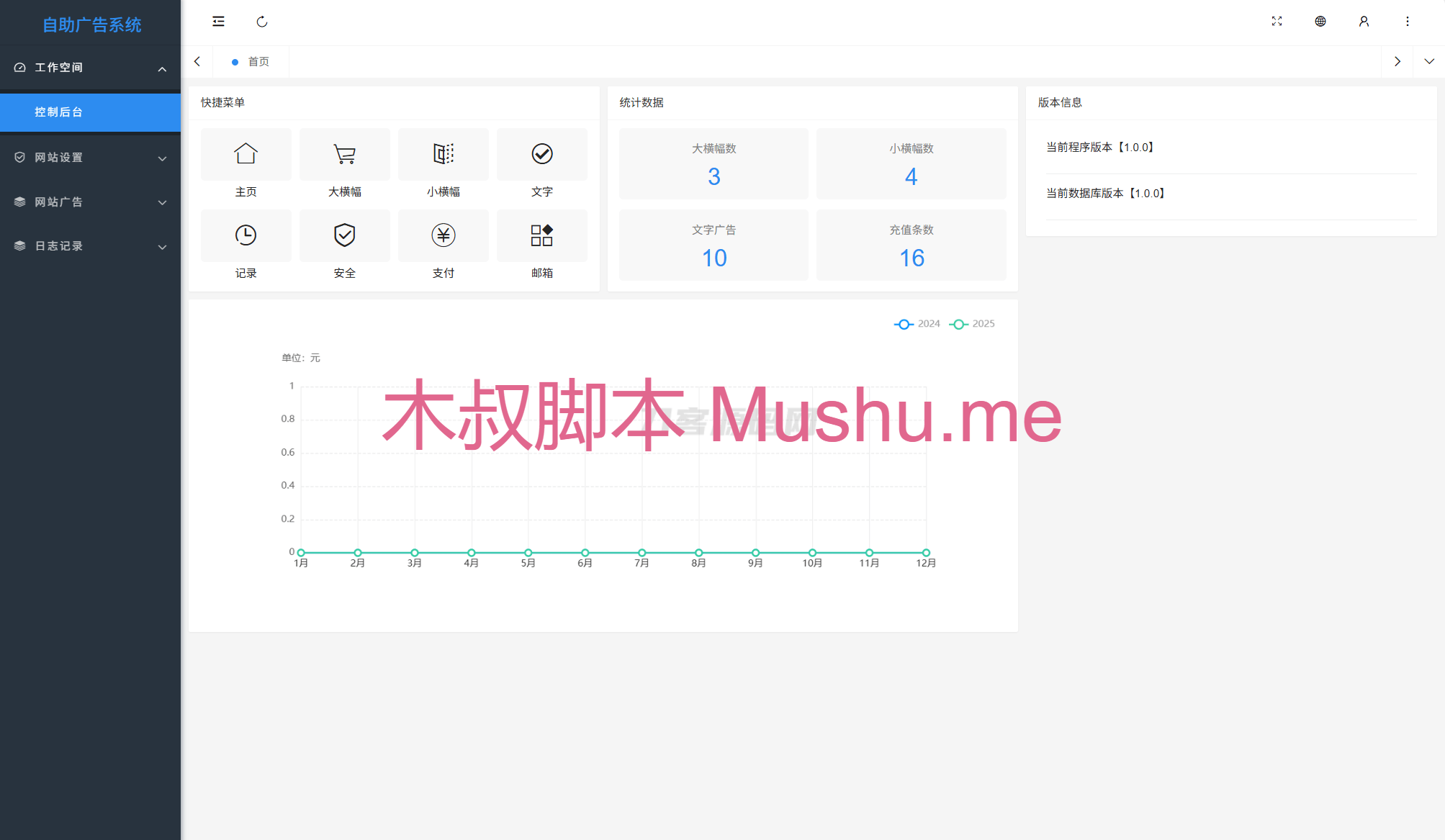
Task: Open the language globe icon
Action: [x=1320, y=22]
